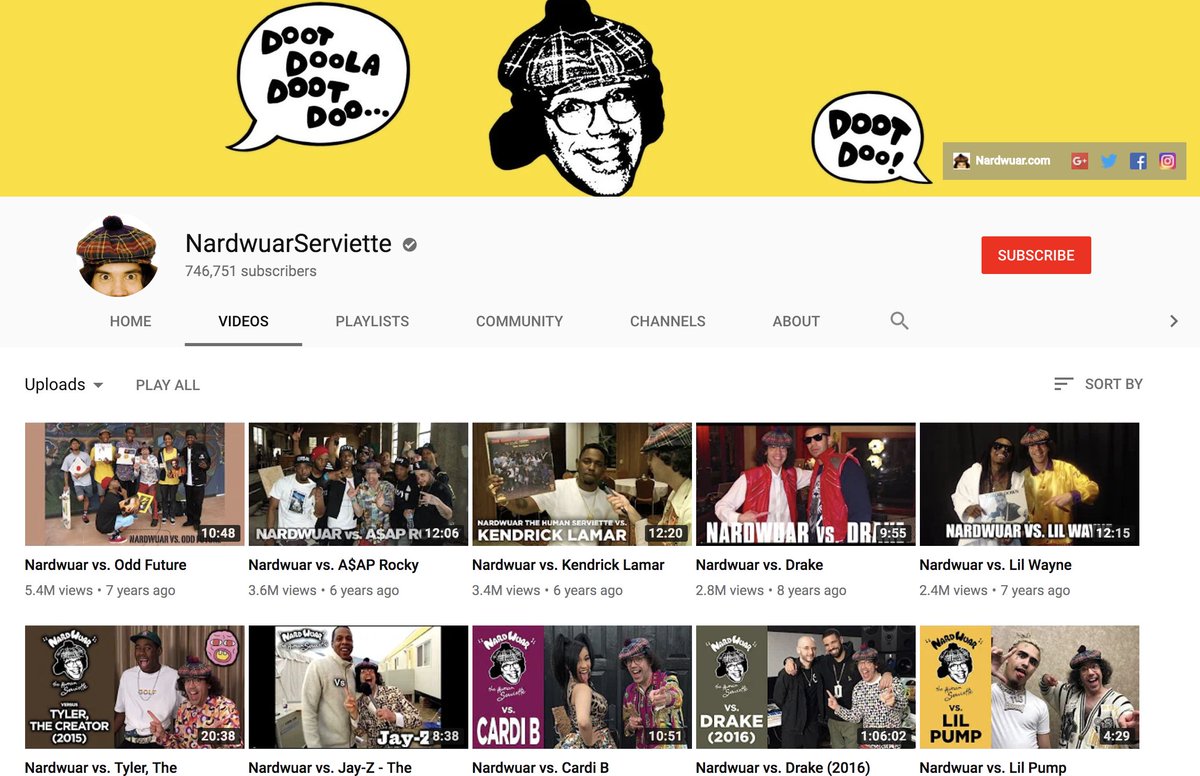
Task: Play the A$AP Rocky video thumbnail
Action: point(358,484)
